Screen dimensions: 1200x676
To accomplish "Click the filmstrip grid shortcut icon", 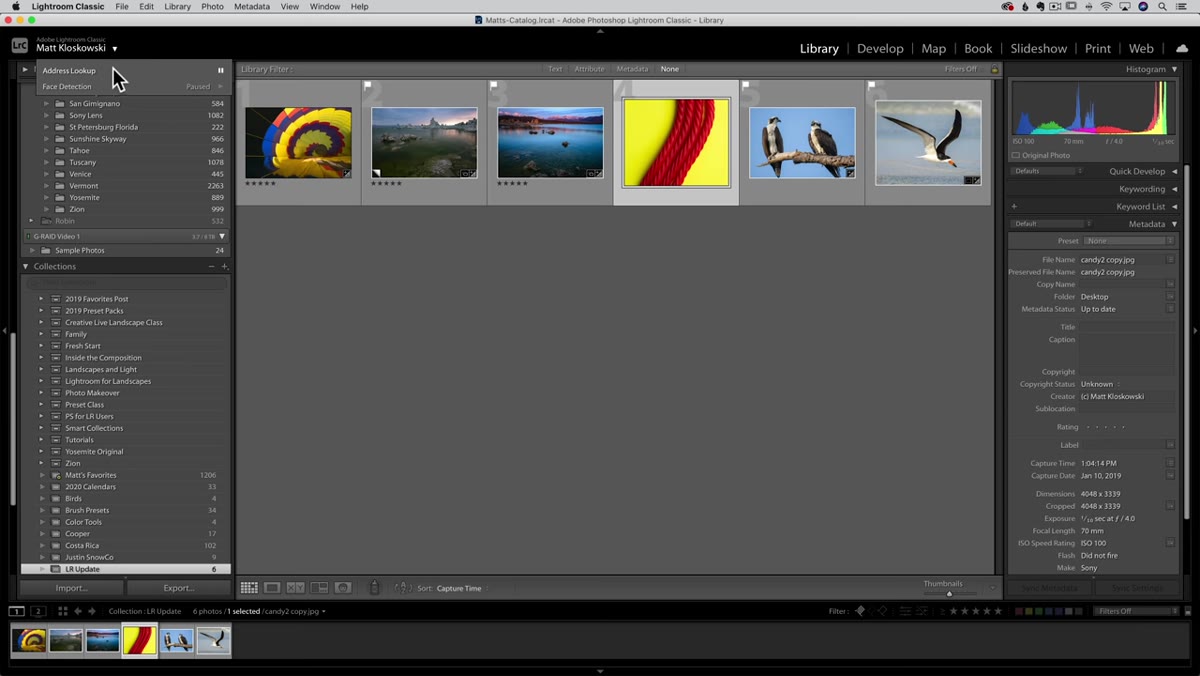I will [62, 611].
